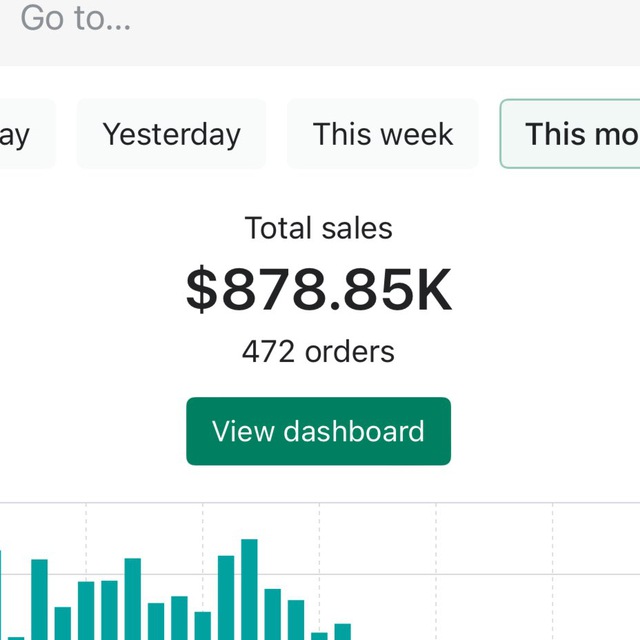Select the rightmost bar in the chart
The image size is (640, 640).
[x=342, y=631]
